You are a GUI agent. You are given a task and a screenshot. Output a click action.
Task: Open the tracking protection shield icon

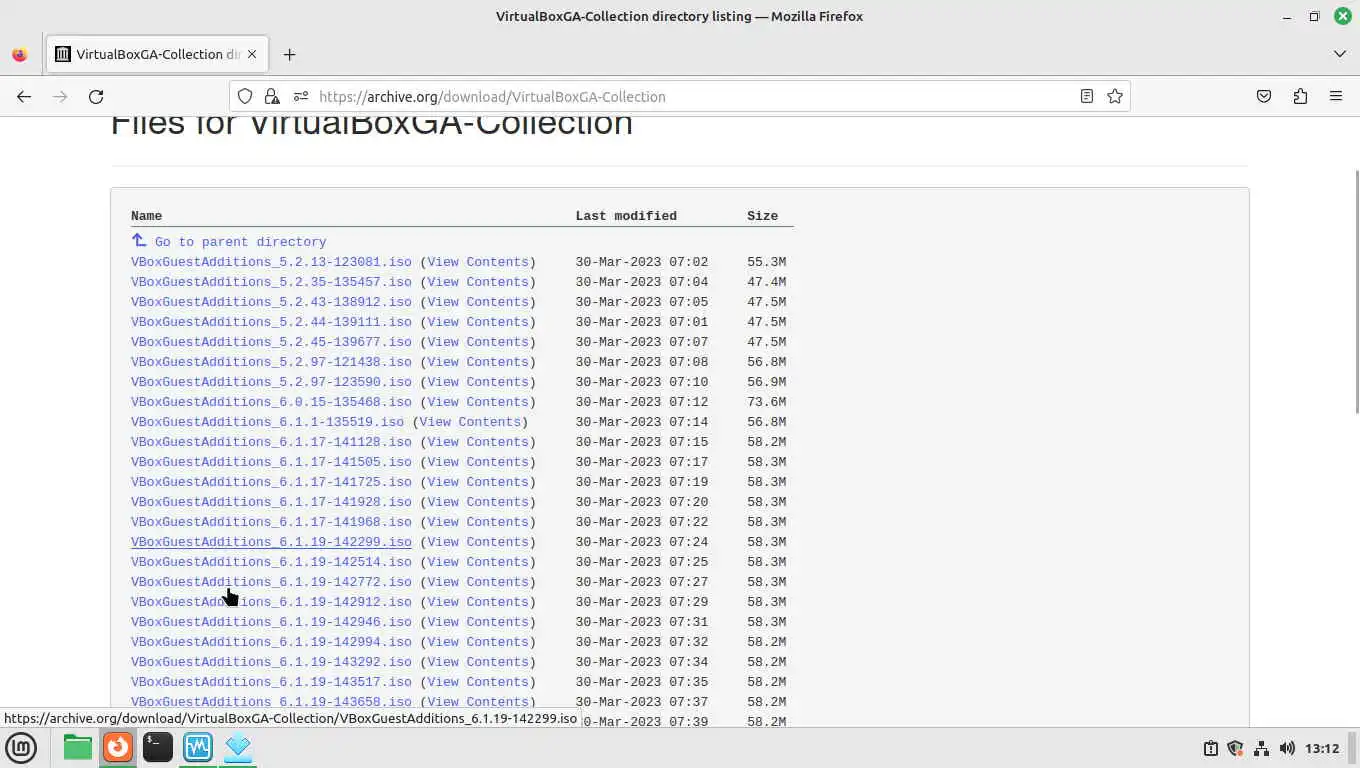click(x=245, y=96)
